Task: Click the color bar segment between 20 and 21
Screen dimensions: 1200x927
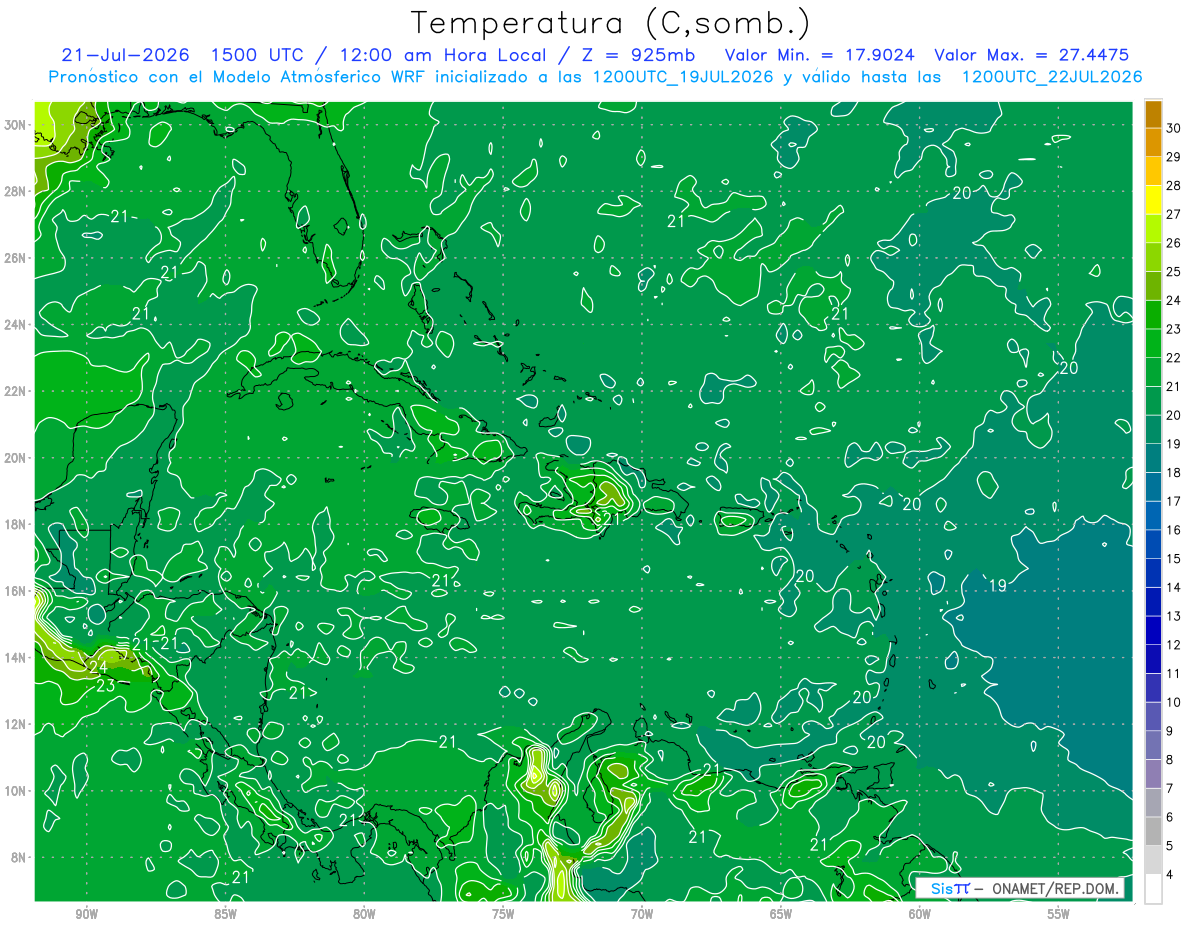Action: (1153, 401)
